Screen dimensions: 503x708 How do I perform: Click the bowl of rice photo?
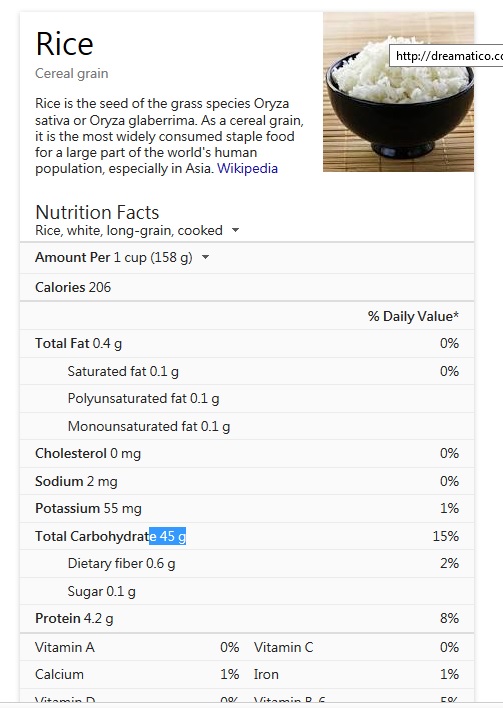coord(398,92)
